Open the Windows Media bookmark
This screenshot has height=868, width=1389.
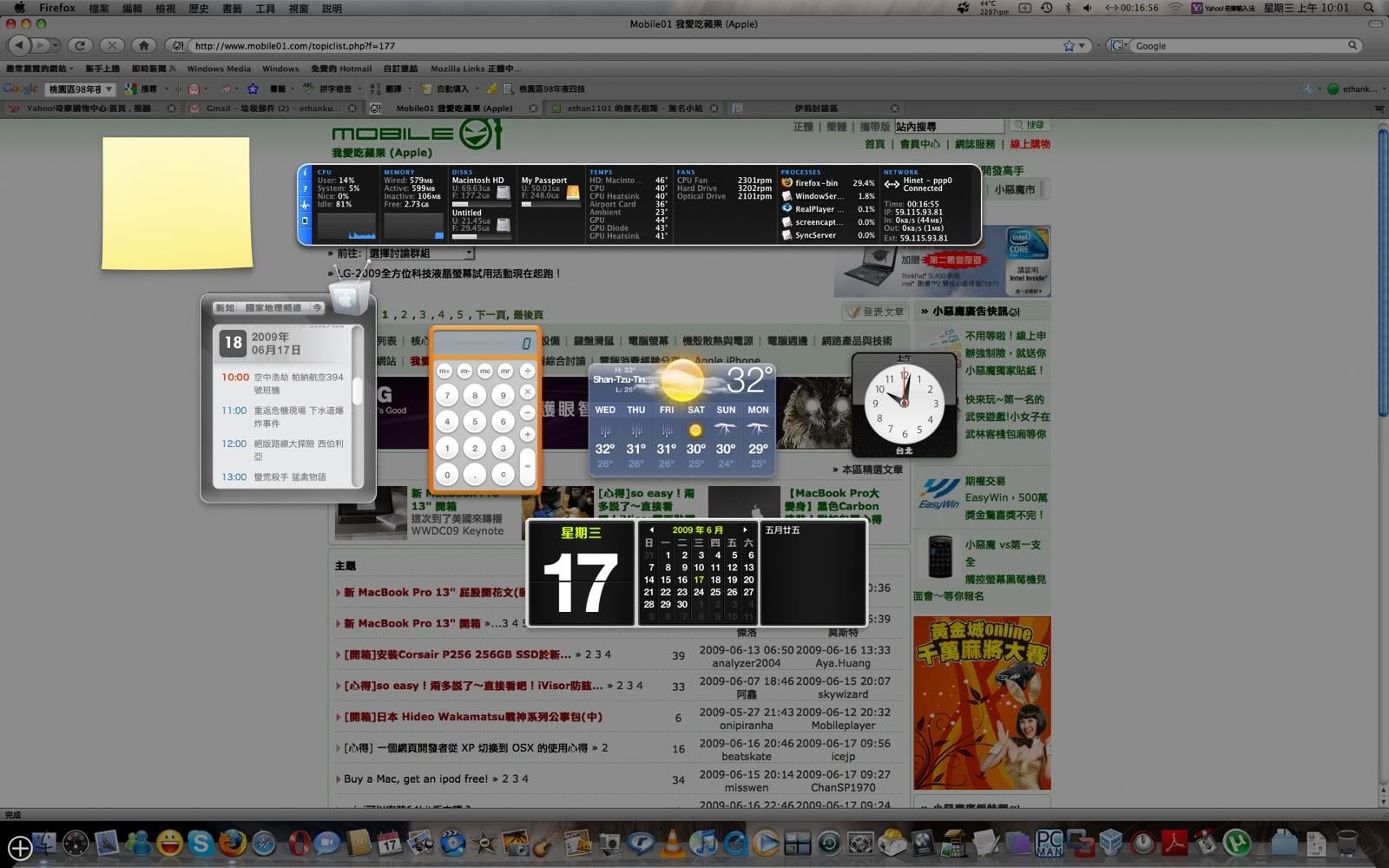click(x=219, y=69)
